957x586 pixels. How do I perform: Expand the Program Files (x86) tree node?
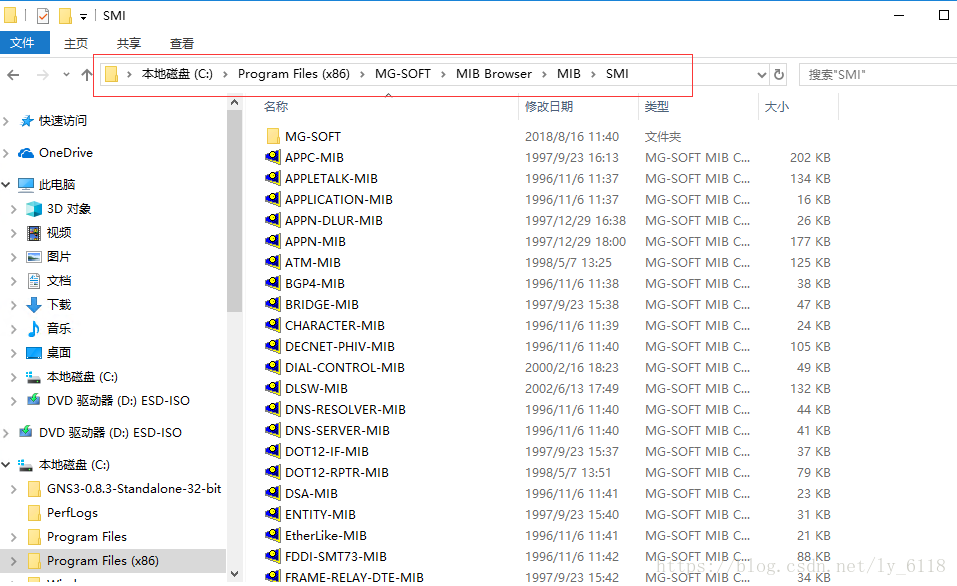pyautogui.click(x=13, y=560)
